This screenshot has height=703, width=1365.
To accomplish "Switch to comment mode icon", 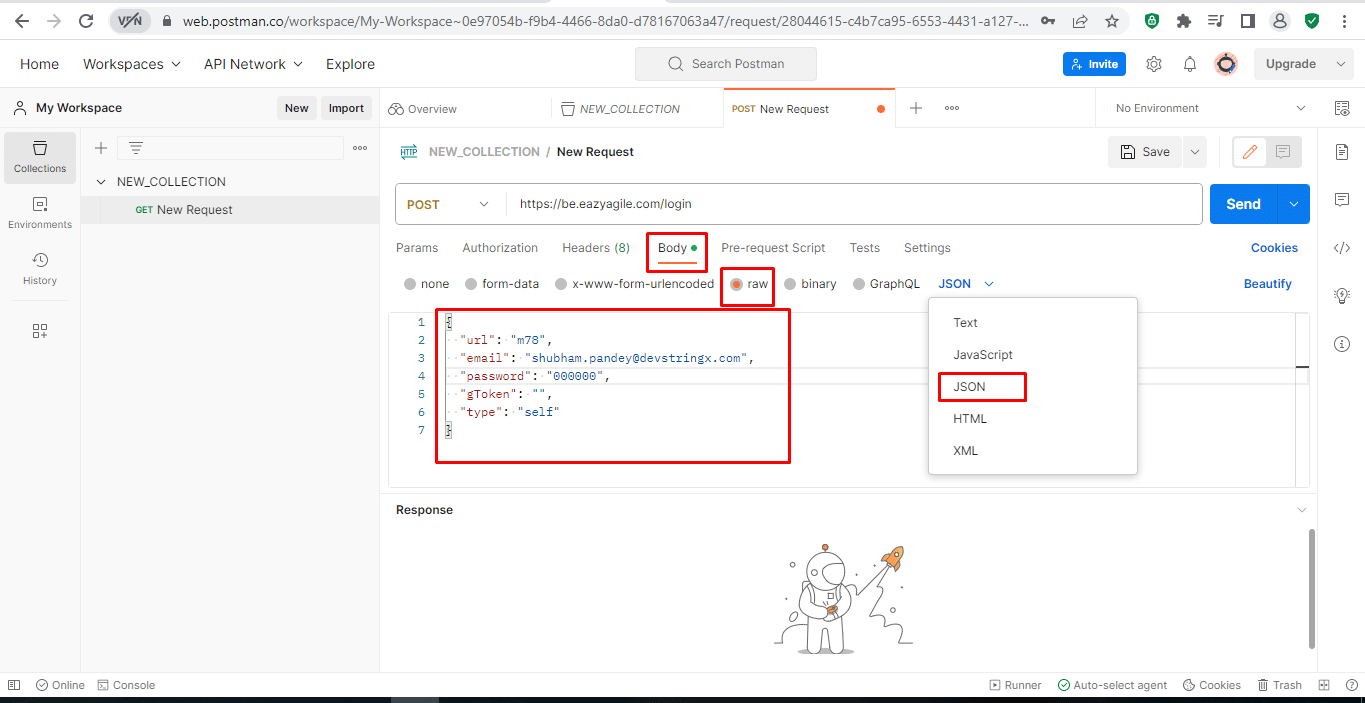I will coord(1283,152).
